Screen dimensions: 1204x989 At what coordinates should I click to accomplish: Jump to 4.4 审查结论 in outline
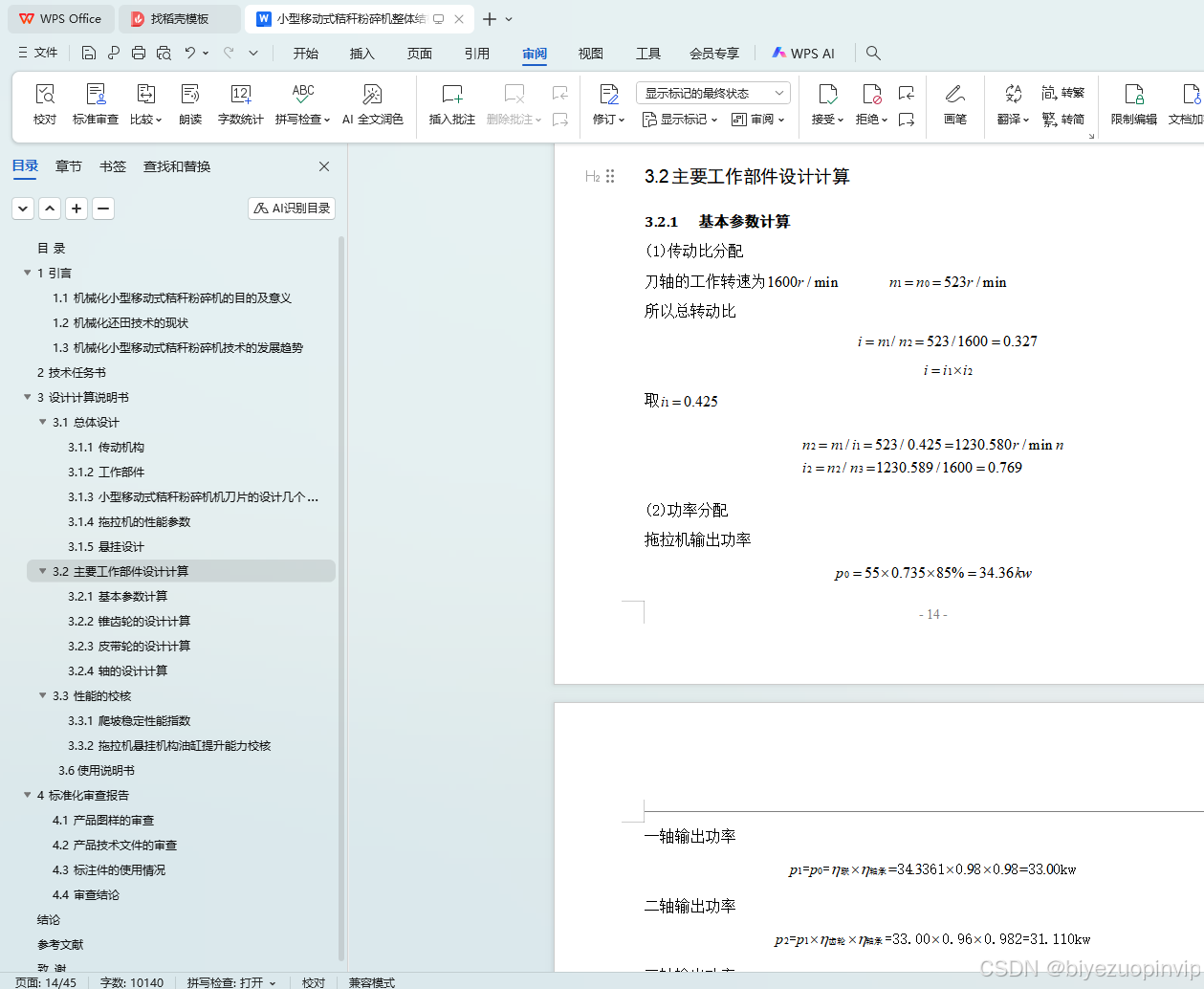coord(86,894)
